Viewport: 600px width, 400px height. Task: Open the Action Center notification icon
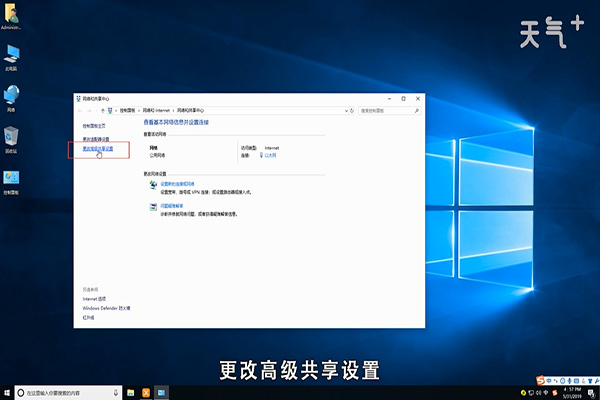[592, 393]
